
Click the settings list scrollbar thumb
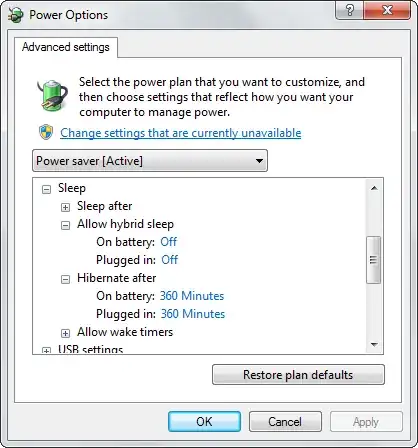(374, 260)
